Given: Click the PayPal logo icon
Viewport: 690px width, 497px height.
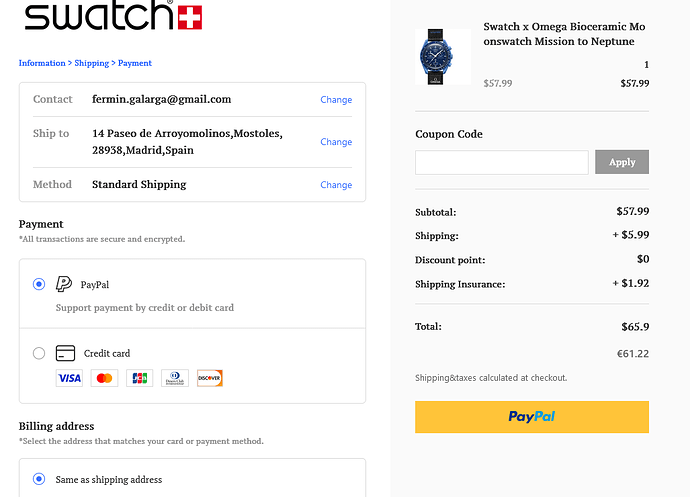Looking at the screenshot, I should click(64, 284).
